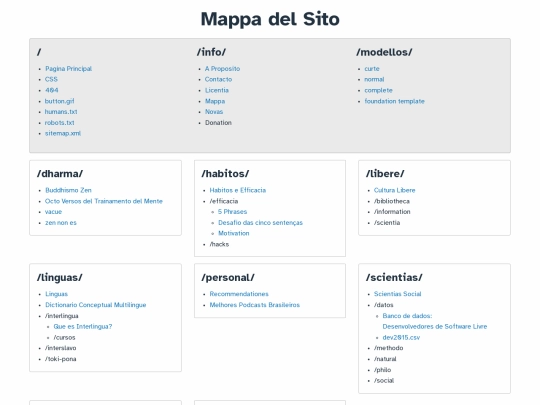Select the /cursos list item
The image size is (540, 405).
pos(64,338)
